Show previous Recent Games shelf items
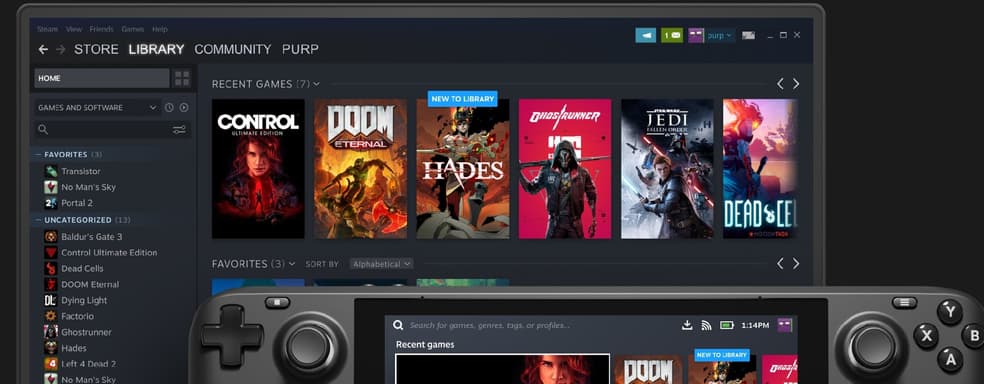984x384 pixels. tap(780, 83)
